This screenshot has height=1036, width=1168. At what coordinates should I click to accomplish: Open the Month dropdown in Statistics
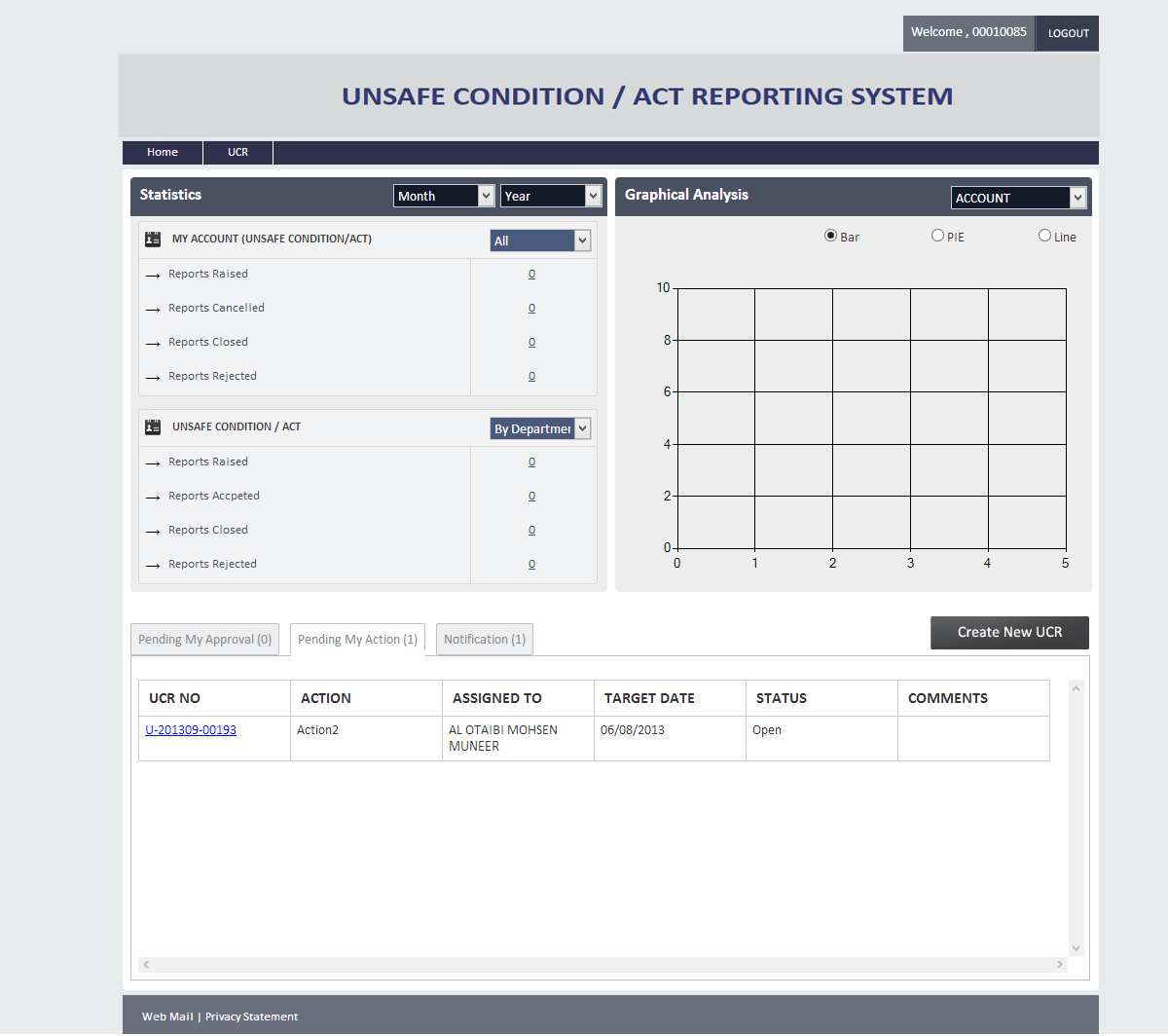click(x=445, y=196)
